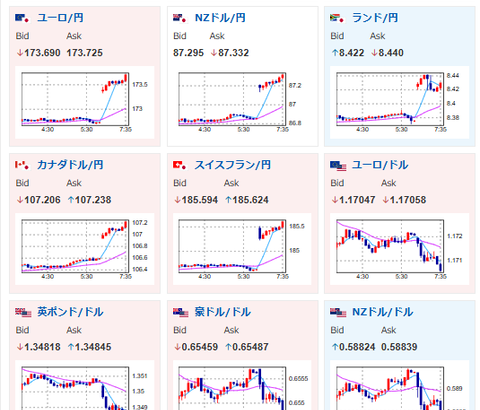Click the Euro/Yen flag icon
The width and height of the screenshot is (480, 410).
22,18
